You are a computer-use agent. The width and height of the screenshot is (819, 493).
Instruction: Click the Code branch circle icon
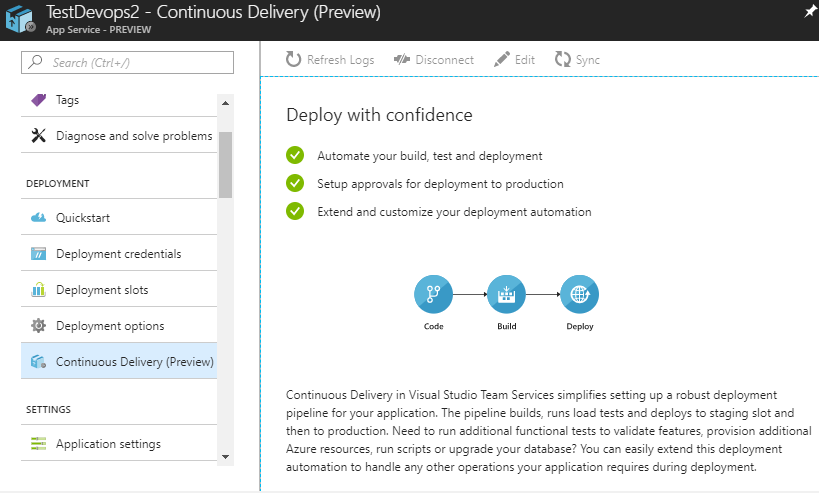[434, 294]
